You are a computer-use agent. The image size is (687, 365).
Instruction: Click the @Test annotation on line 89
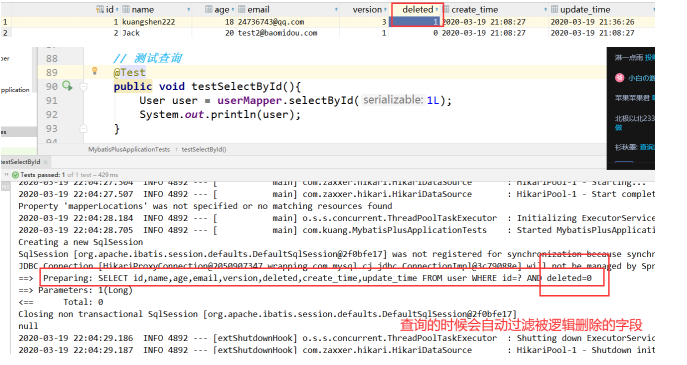(x=129, y=72)
